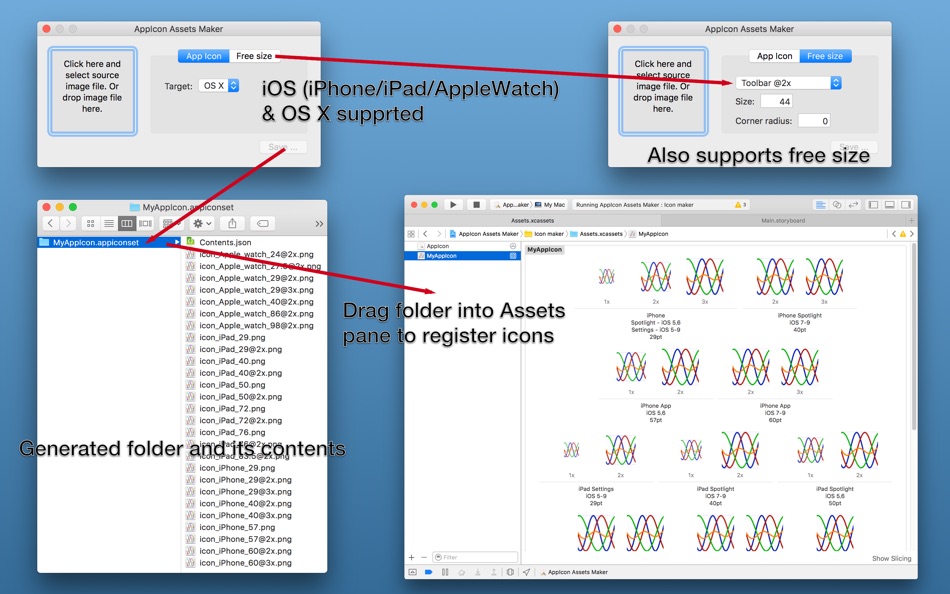The height and width of the screenshot is (594, 950).
Task: Hide debug area with debug bar's first icon
Action: (413, 572)
